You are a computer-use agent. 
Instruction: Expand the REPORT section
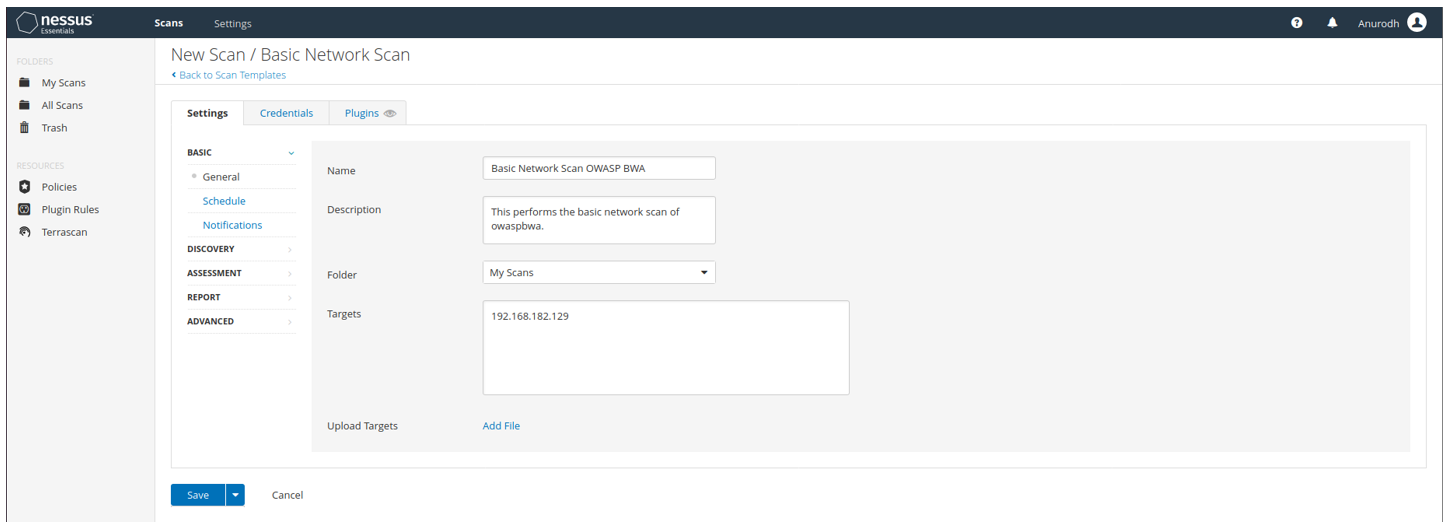coord(241,297)
